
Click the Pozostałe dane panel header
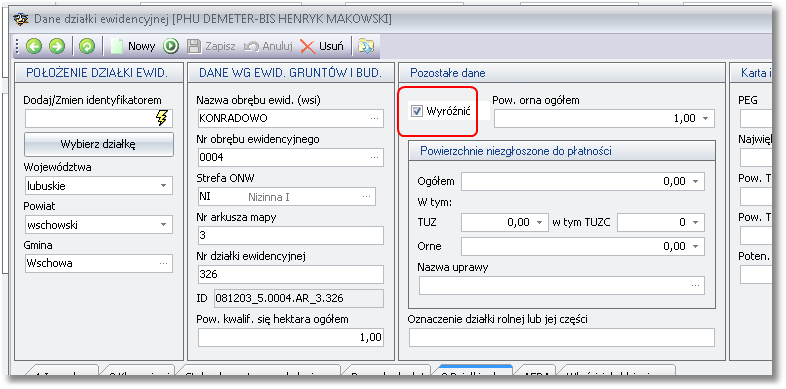coord(562,73)
